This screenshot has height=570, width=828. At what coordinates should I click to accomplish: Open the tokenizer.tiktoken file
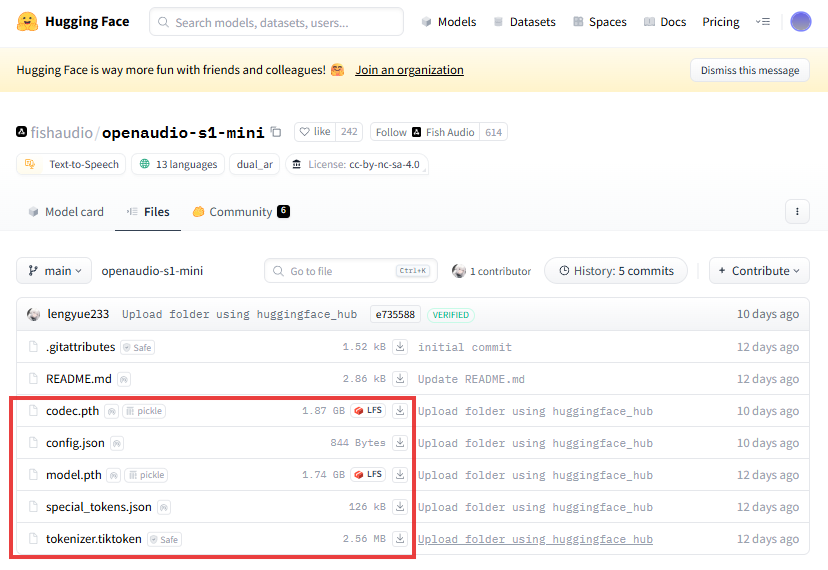click(93, 538)
